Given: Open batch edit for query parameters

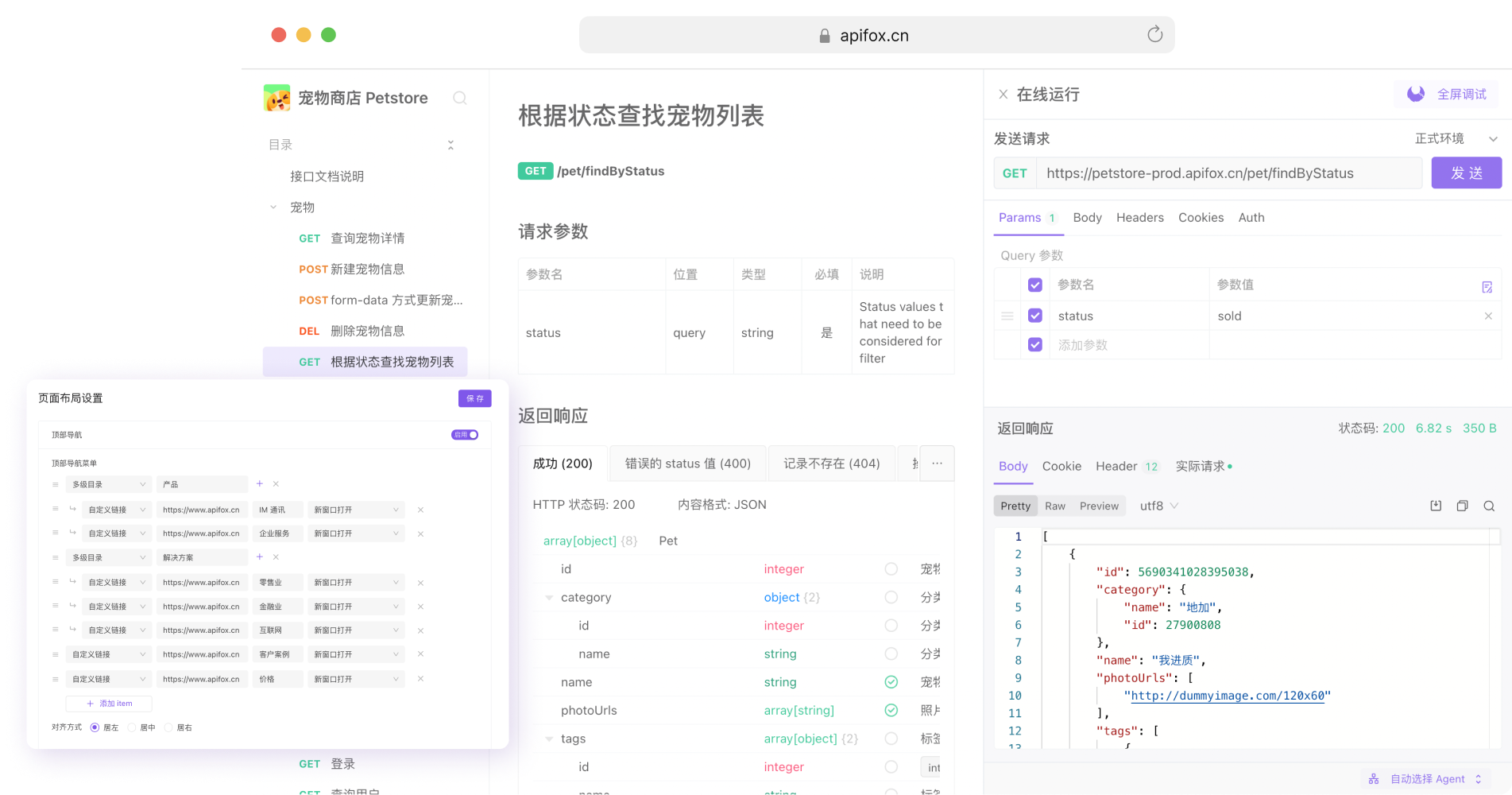Looking at the screenshot, I should click(1487, 287).
